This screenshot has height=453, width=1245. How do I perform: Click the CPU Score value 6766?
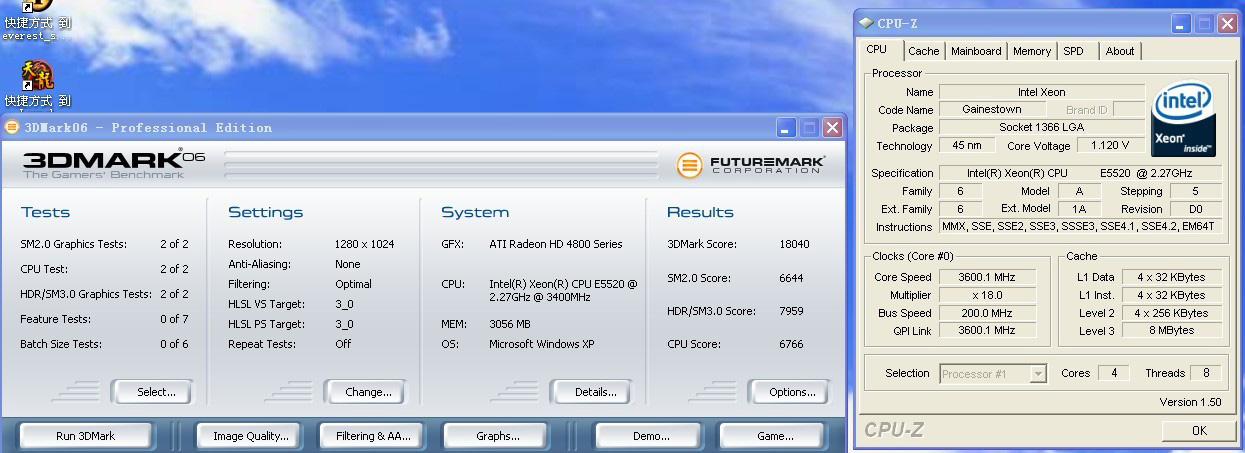coord(791,344)
